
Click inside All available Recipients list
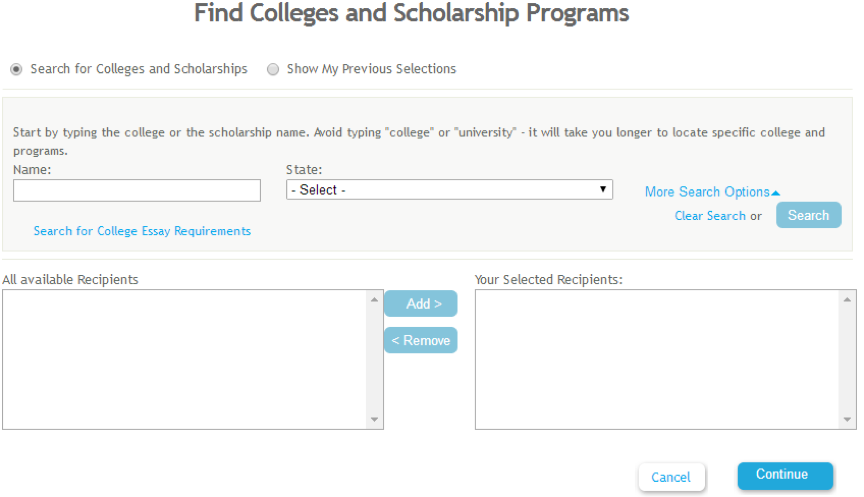[185, 359]
